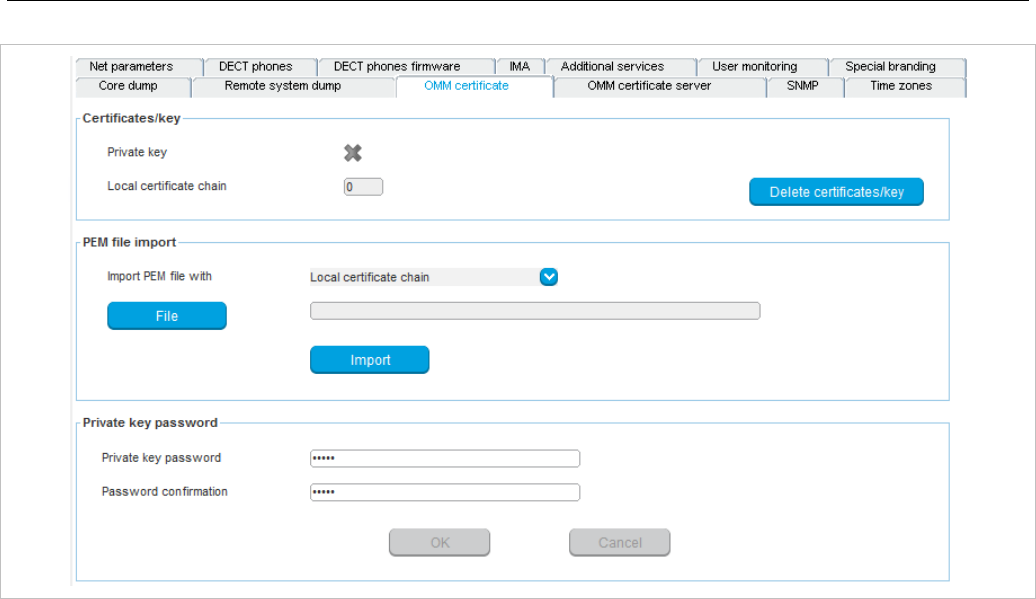Screen dimensions: 1036x599
Task: Open the Net parameters tab
Action: pyautogui.click(x=139, y=67)
